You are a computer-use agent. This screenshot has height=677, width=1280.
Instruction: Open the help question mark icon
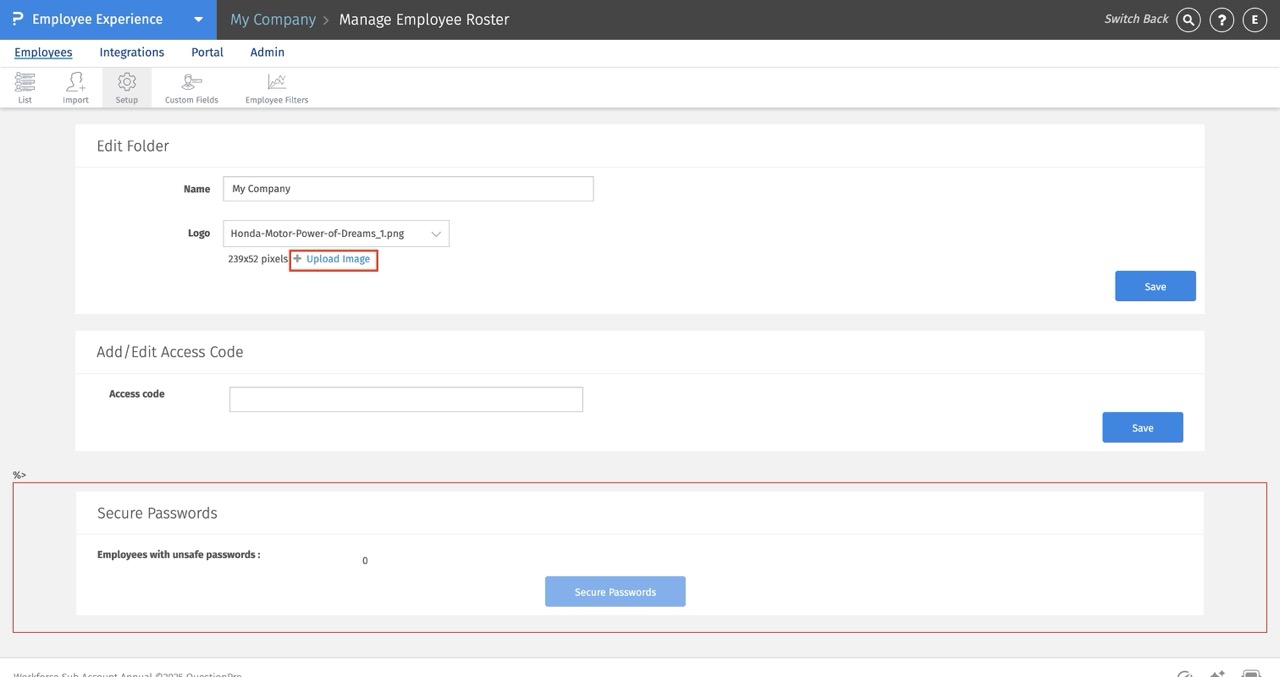(1221, 20)
